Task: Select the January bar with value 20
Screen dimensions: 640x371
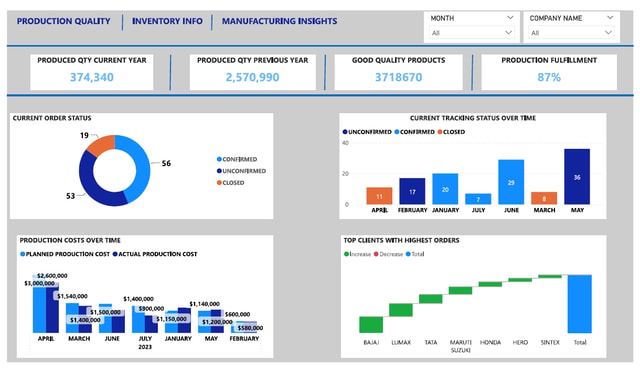Action: coord(445,189)
